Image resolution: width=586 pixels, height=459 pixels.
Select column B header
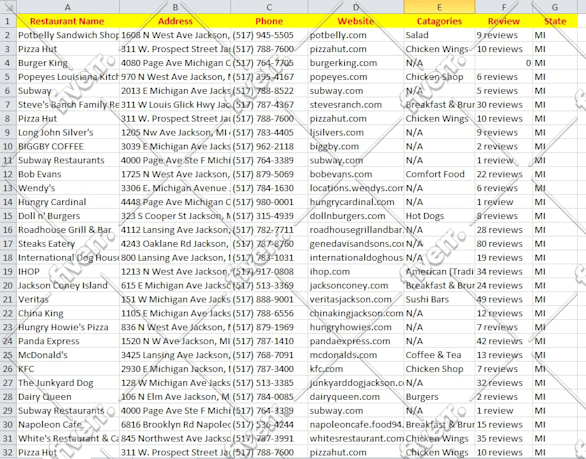pos(175,7)
